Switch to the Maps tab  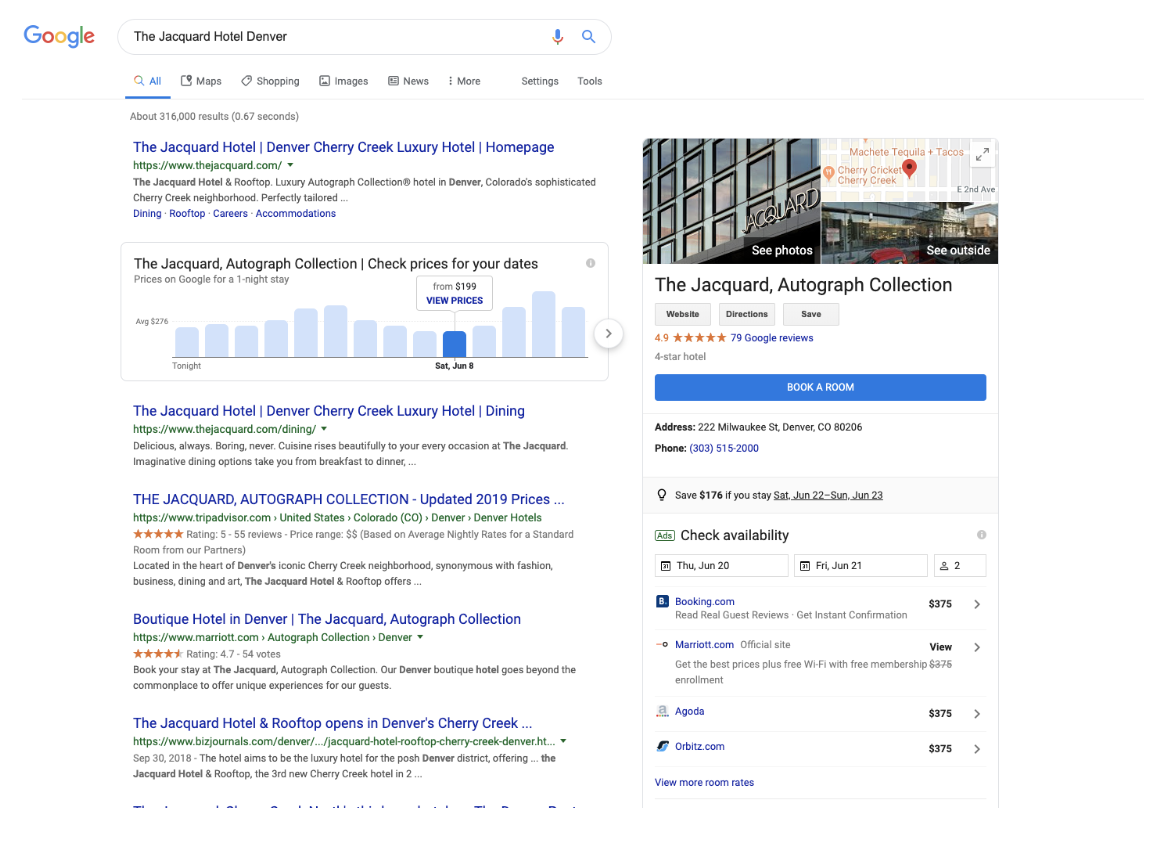201,81
